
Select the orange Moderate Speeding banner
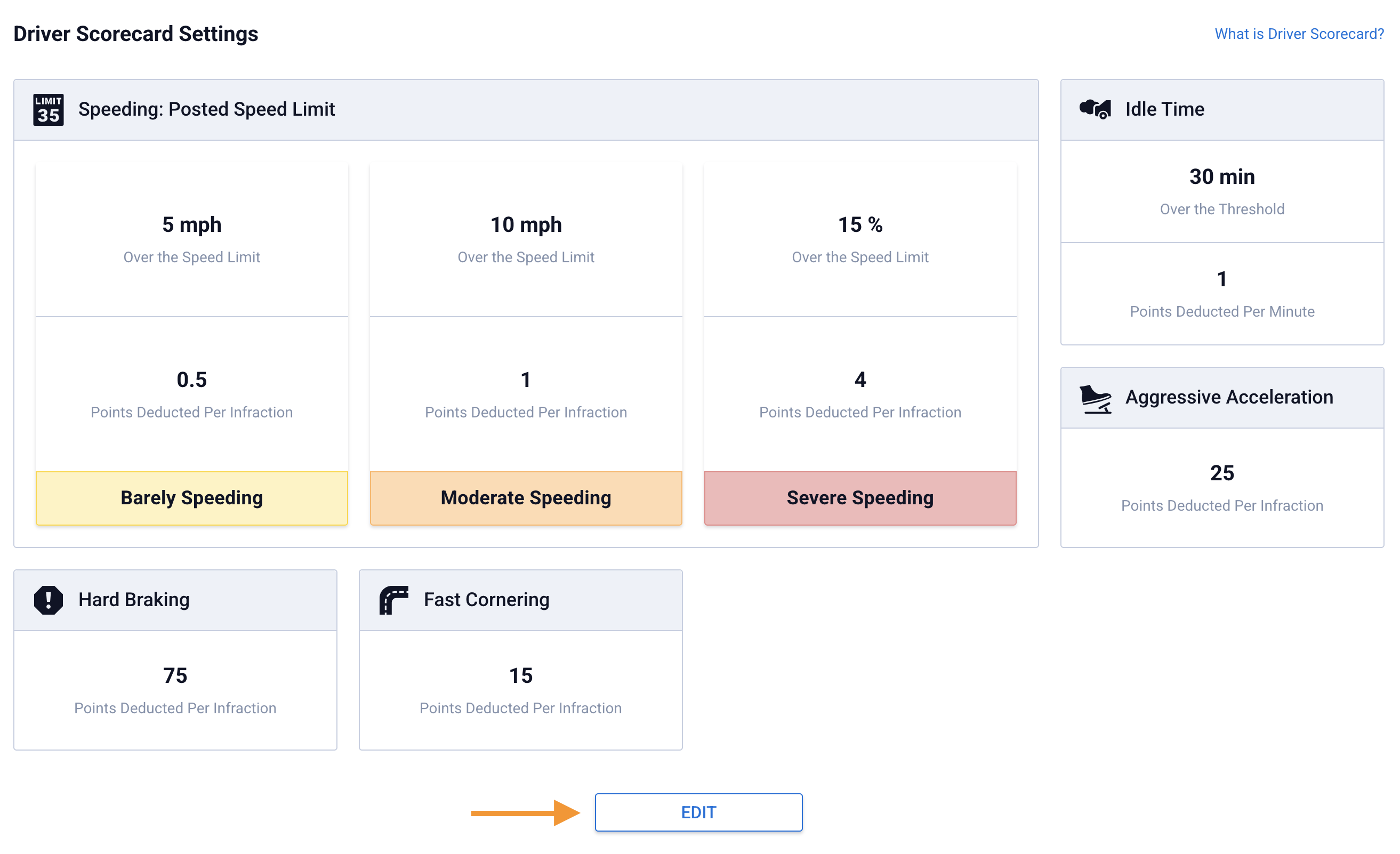526,498
